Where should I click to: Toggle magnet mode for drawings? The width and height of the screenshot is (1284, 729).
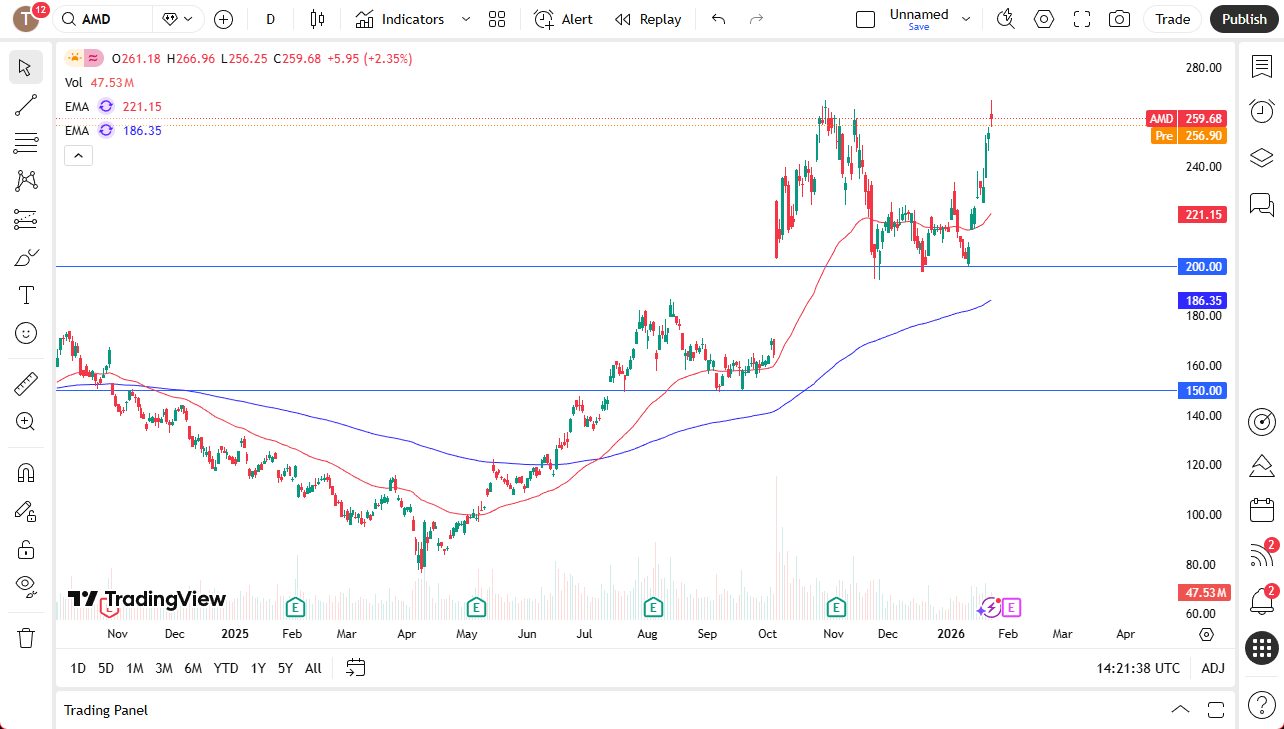26,472
